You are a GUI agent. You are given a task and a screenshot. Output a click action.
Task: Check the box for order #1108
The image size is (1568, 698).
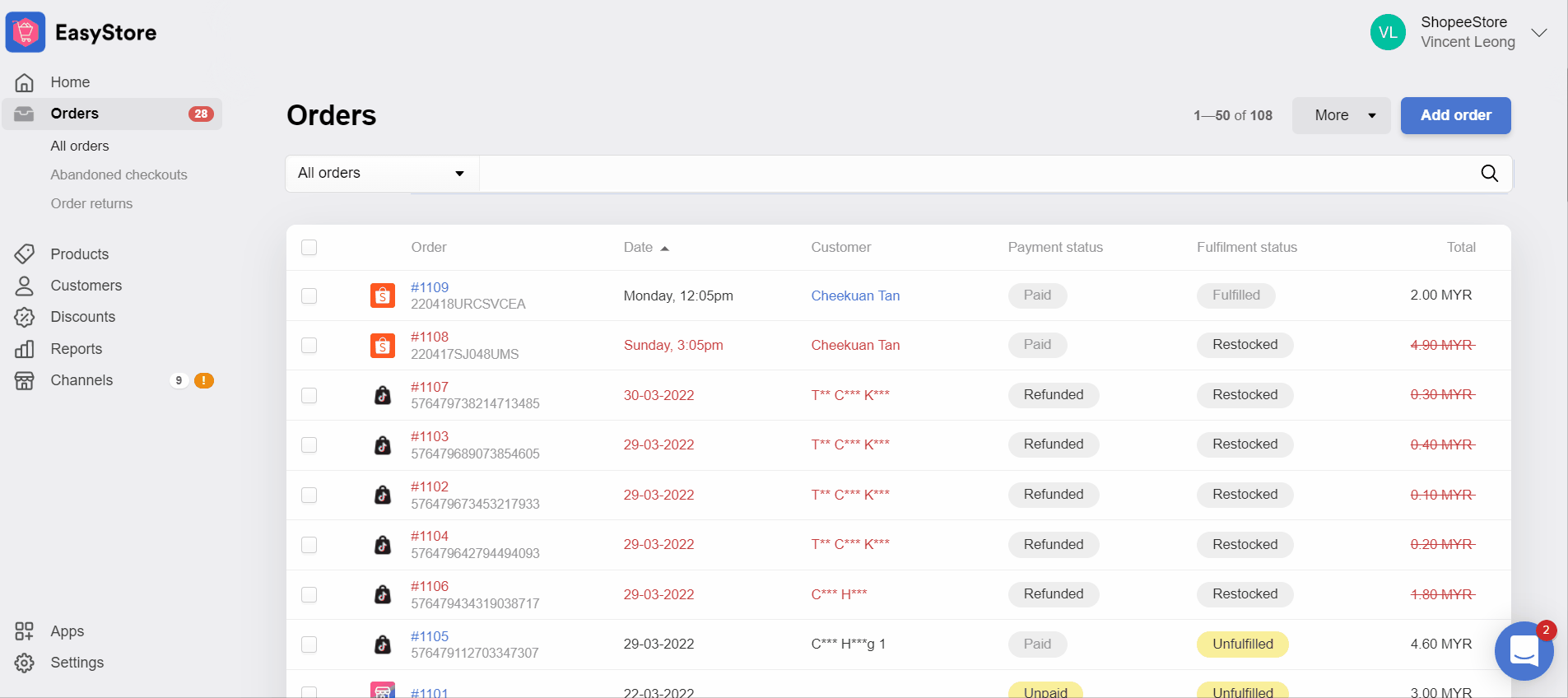[309, 346]
